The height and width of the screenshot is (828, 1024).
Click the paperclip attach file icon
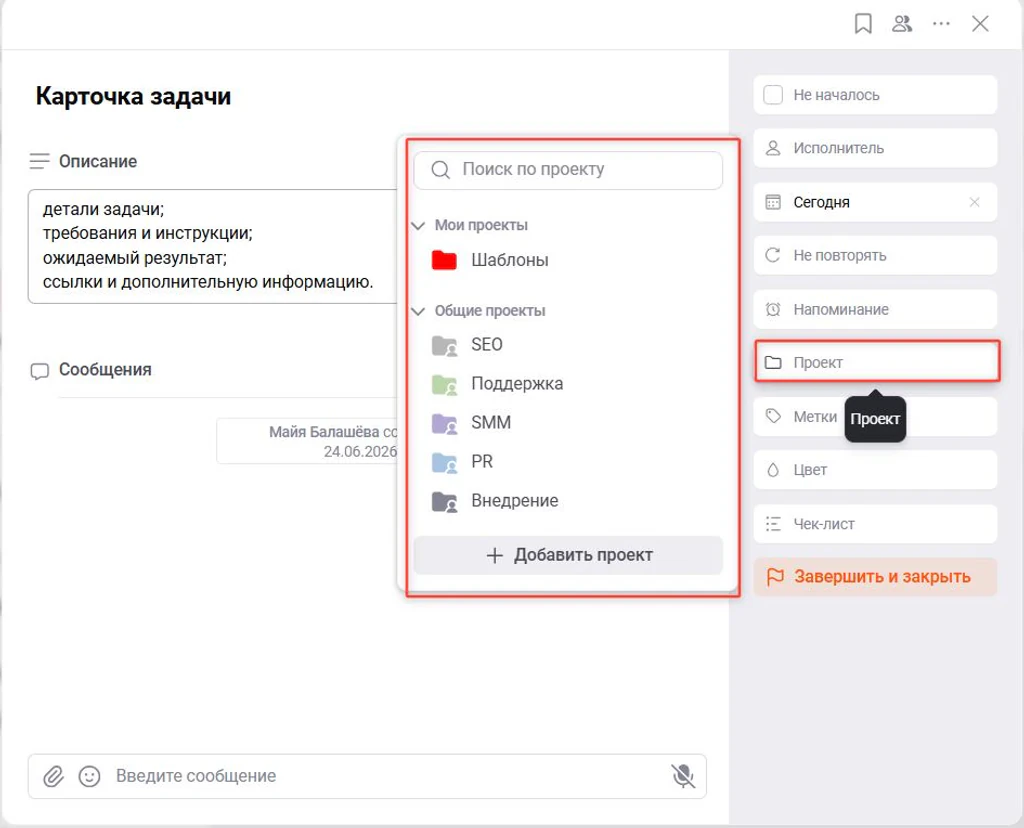pos(54,776)
